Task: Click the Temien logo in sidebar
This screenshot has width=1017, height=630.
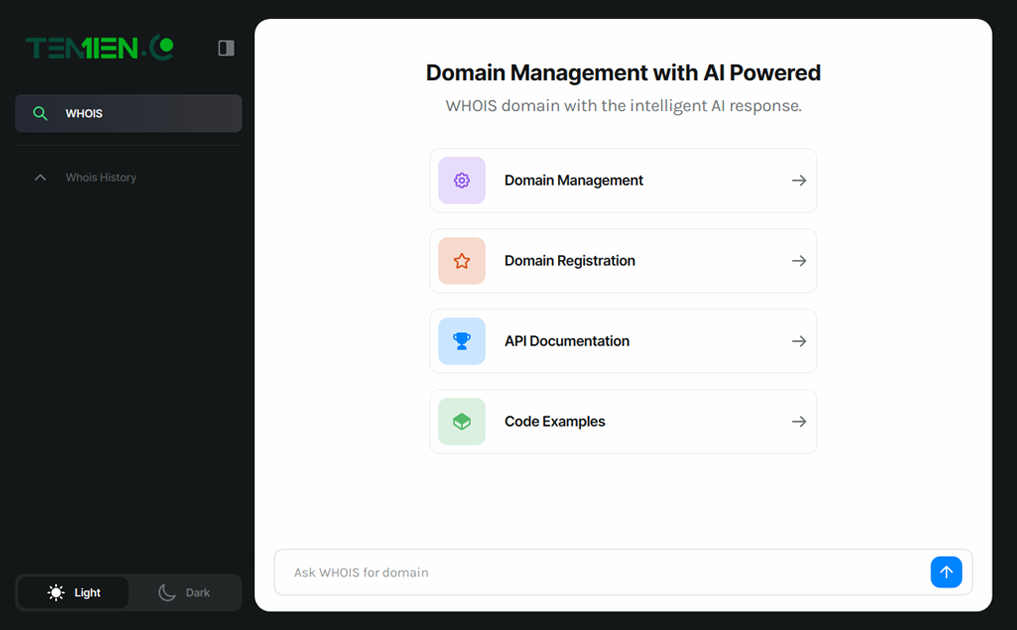Action: (x=99, y=47)
